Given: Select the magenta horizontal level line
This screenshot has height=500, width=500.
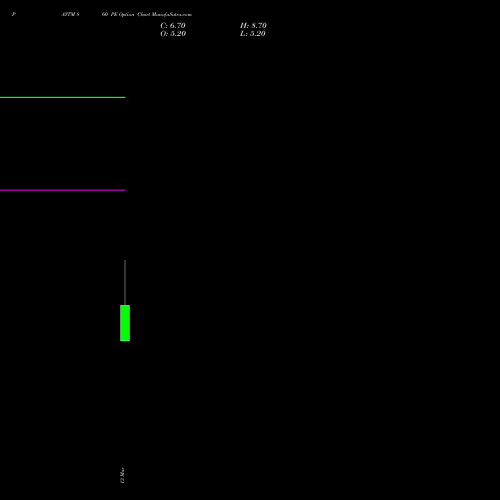Looking at the screenshot, I should pyautogui.click(x=62, y=190).
